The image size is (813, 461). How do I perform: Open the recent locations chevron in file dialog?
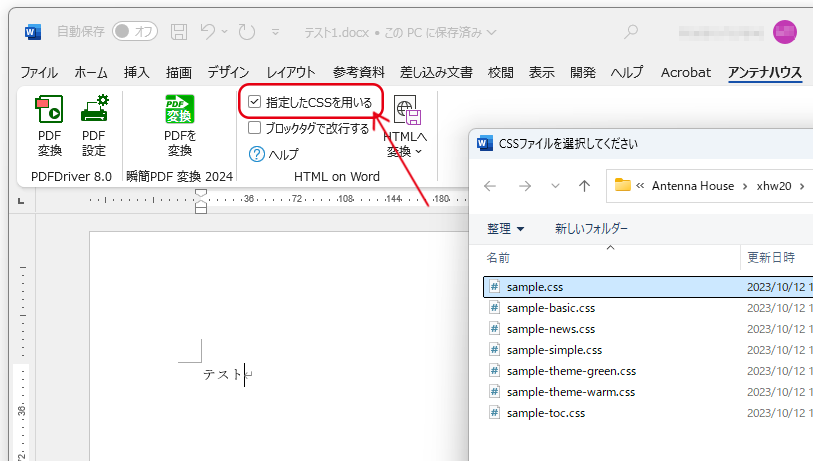(555, 186)
